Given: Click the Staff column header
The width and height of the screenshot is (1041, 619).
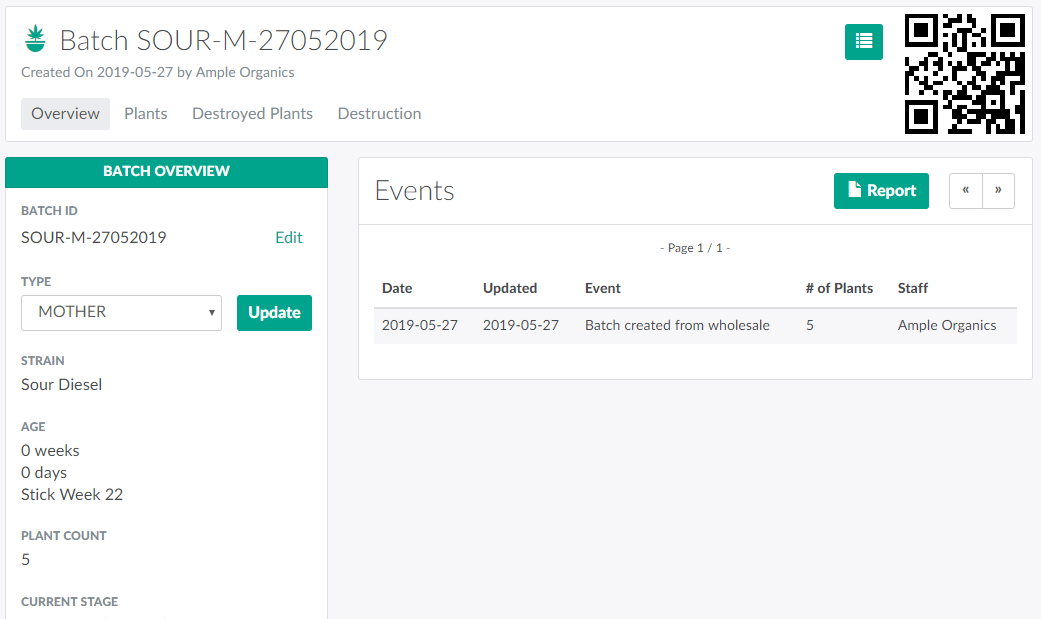Looking at the screenshot, I should click(913, 288).
